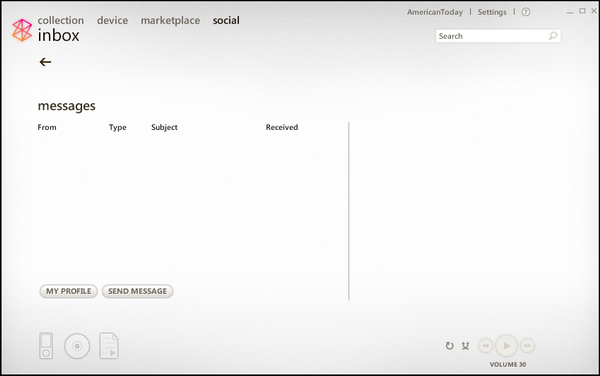
Task: Sort messages by the Type column
Action: (x=117, y=127)
